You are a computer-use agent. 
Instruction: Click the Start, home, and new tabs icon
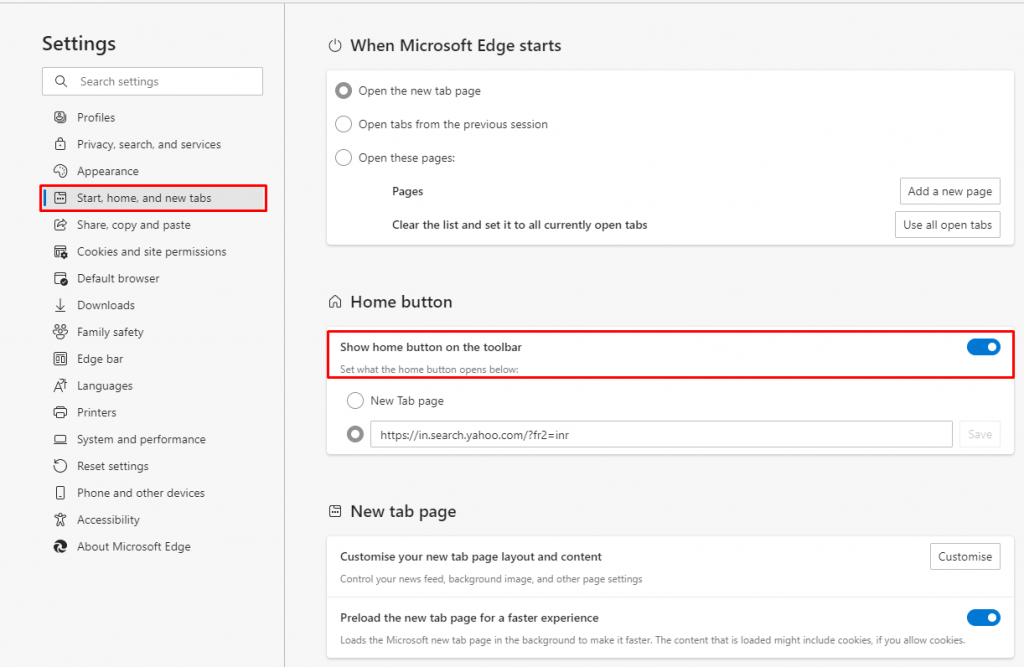point(60,197)
